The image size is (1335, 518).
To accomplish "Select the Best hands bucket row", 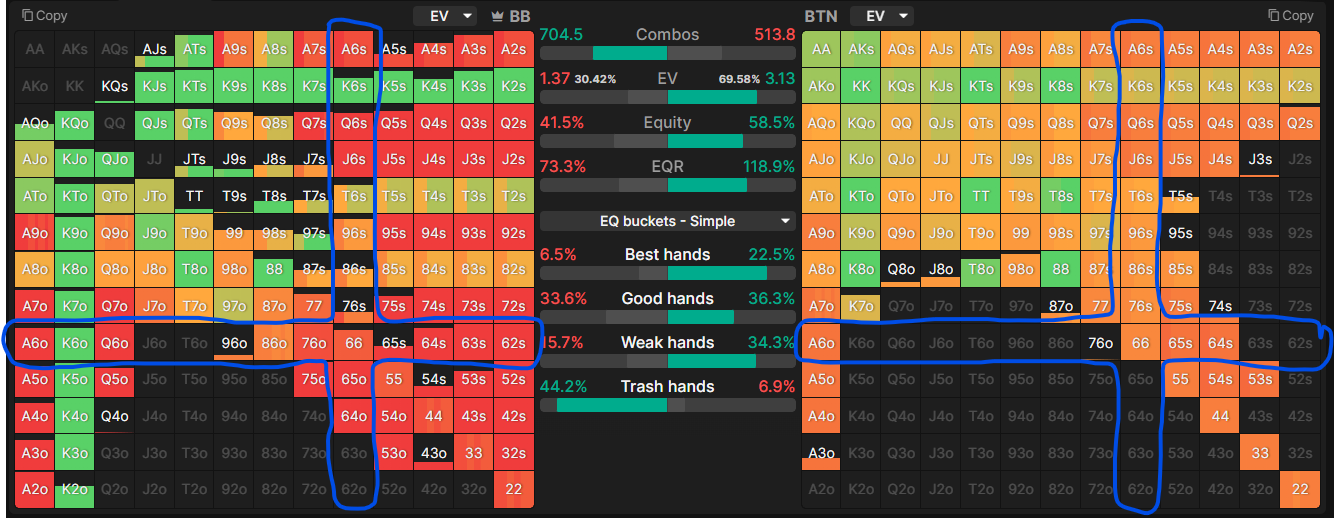I will [667, 255].
